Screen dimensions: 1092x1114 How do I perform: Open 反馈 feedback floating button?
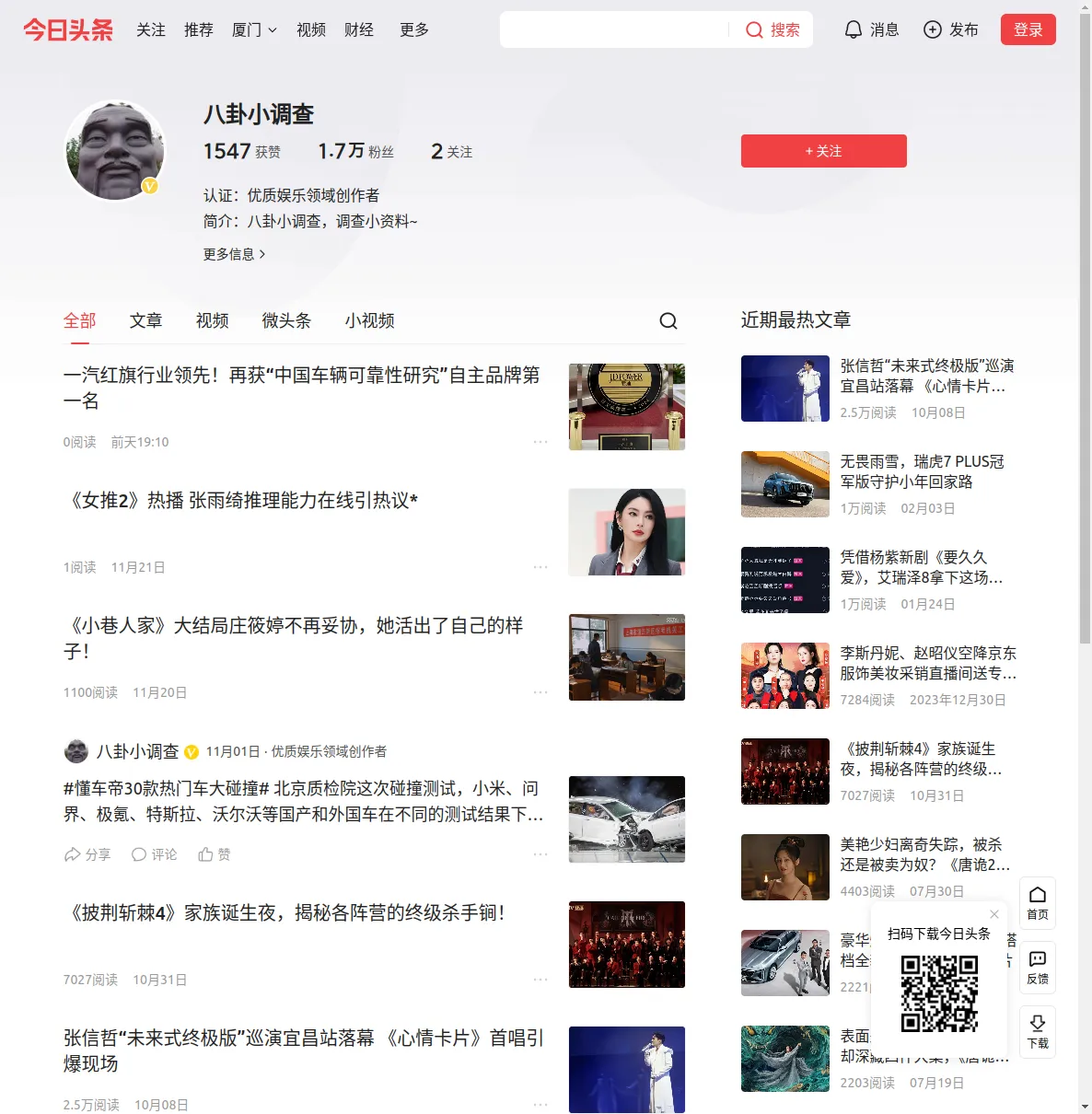pos(1038,968)
